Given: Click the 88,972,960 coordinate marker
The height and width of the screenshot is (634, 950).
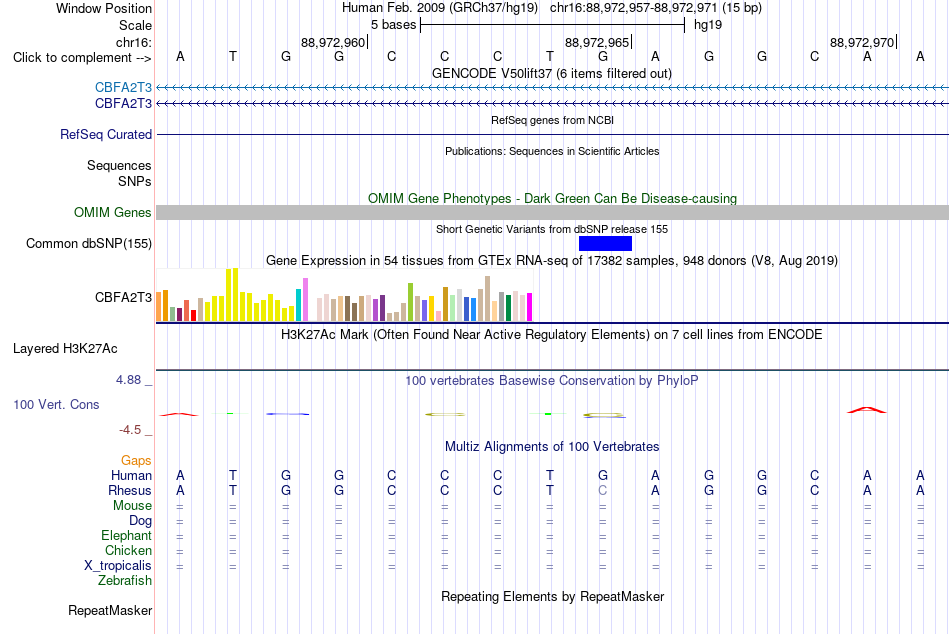Looking at the screenshot, I should (x=333, y=42).
